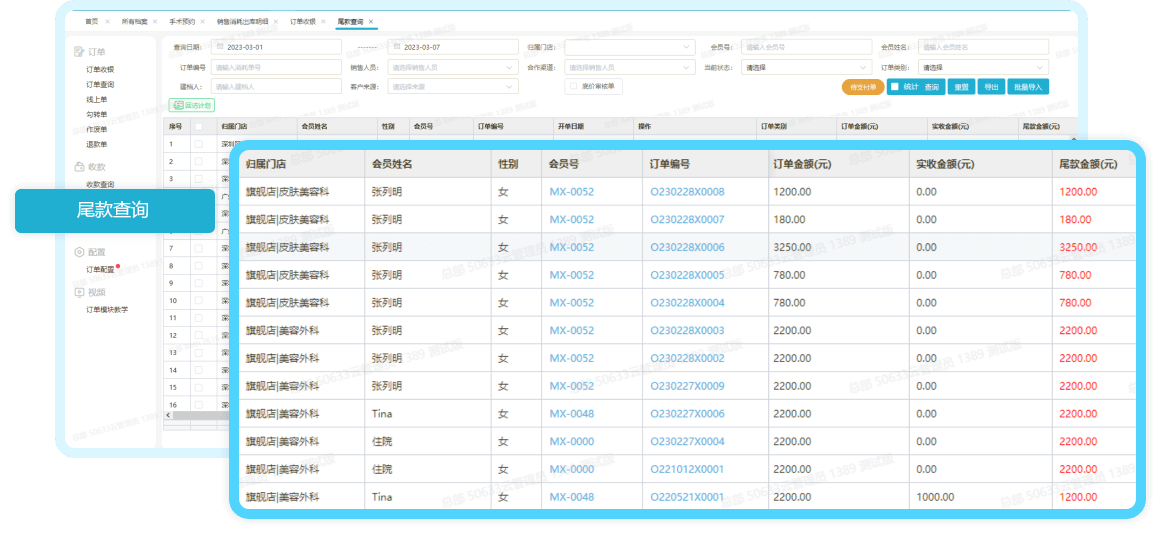This screenshot has height=534, width=1161.
Task: Open 订单模块教学 in the sidebar
Action: [x=107, y=310]
